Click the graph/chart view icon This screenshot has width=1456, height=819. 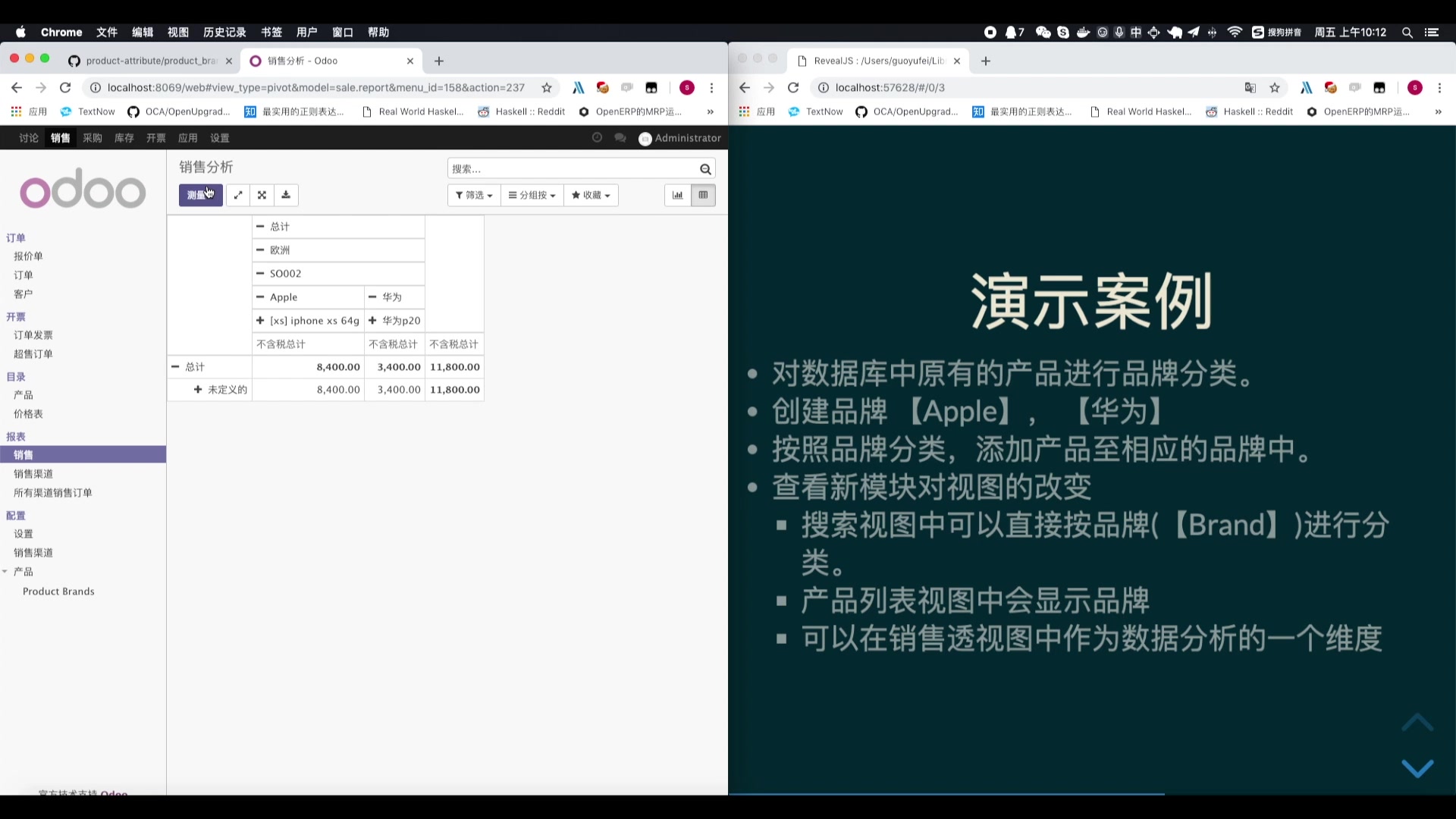click(678, 194)
